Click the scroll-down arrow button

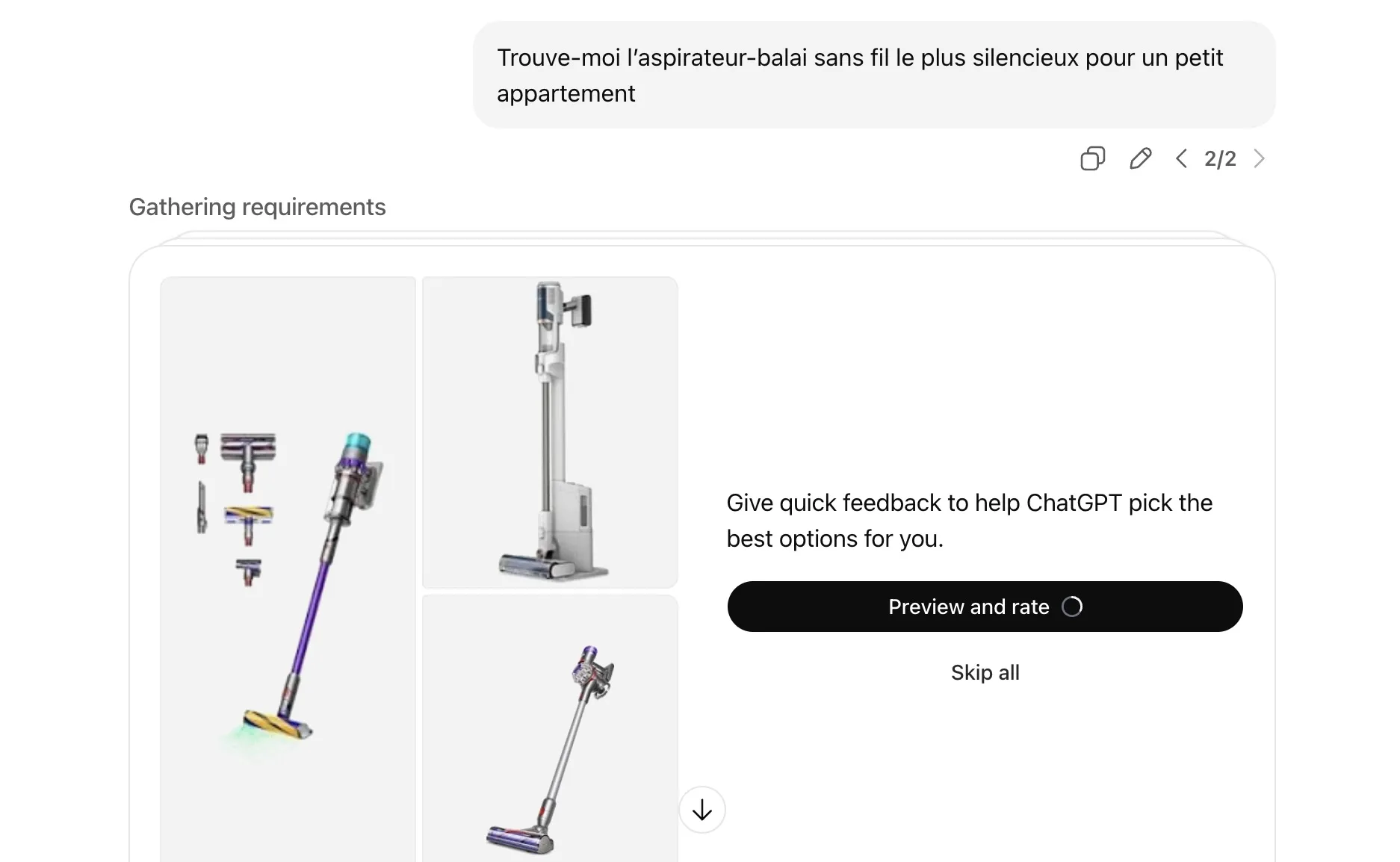point(702,810)
